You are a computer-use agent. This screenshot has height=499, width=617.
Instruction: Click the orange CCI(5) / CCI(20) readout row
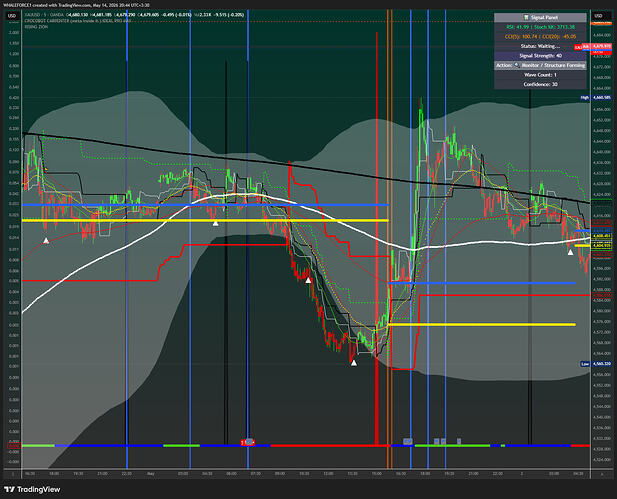click(540, 37)
